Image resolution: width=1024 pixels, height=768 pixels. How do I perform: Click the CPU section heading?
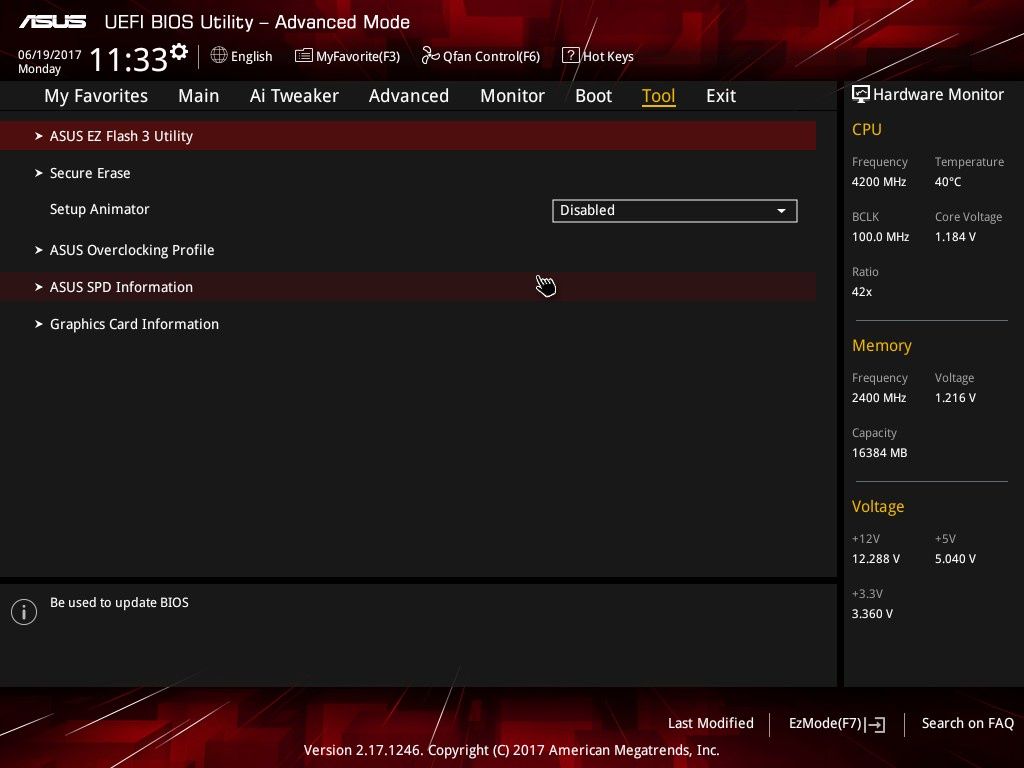[867, 129]
